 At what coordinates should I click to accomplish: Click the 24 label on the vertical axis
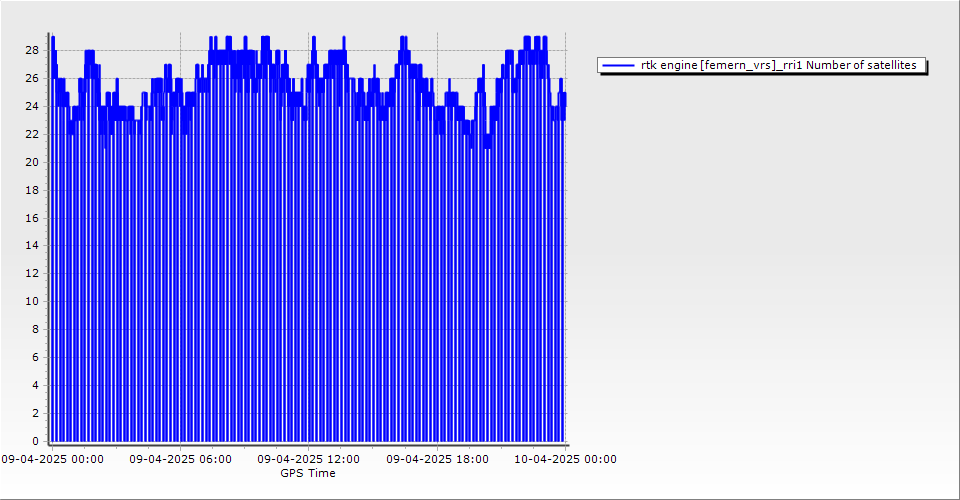(32, 106)
